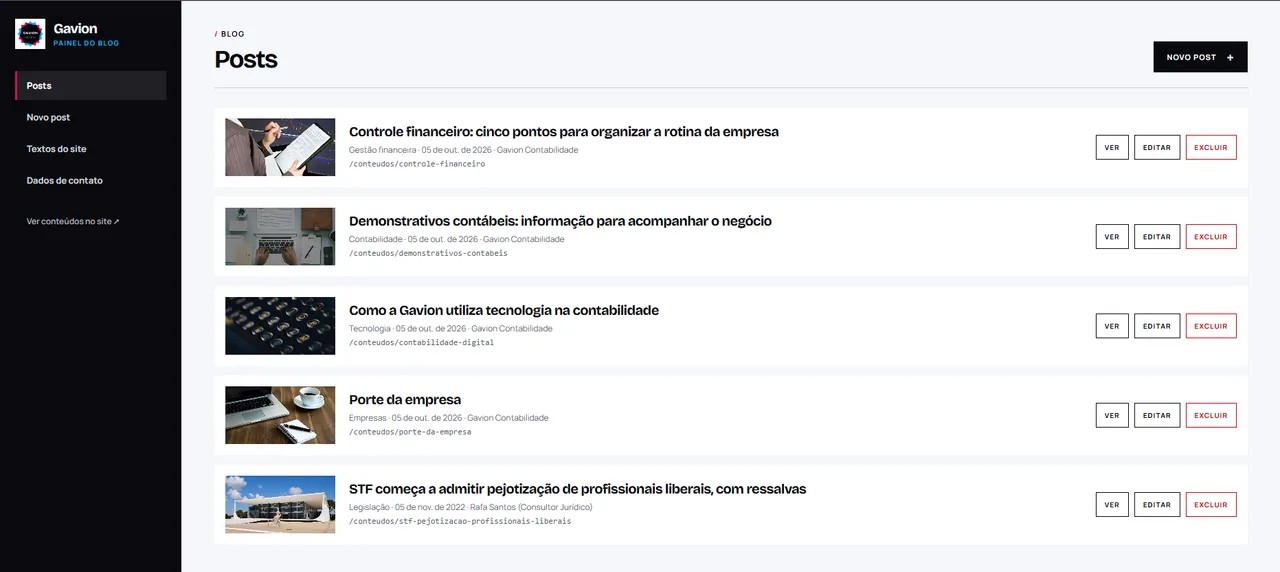View the Demonstrativos contábeis post
1280x572 pixels.
pyautogui.click(x=1112, y=237)
